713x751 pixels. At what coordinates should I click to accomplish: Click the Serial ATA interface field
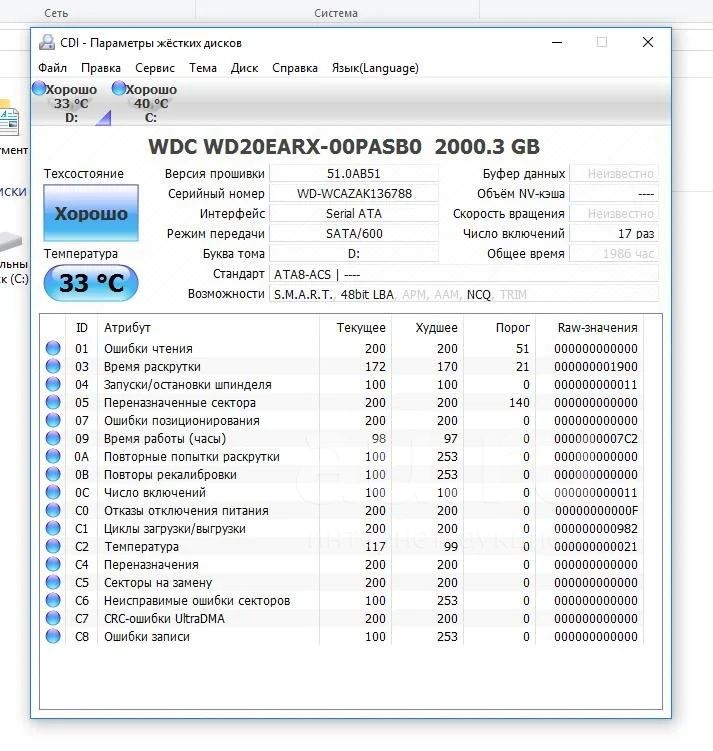pyautogui.click(x=354, y=214)
